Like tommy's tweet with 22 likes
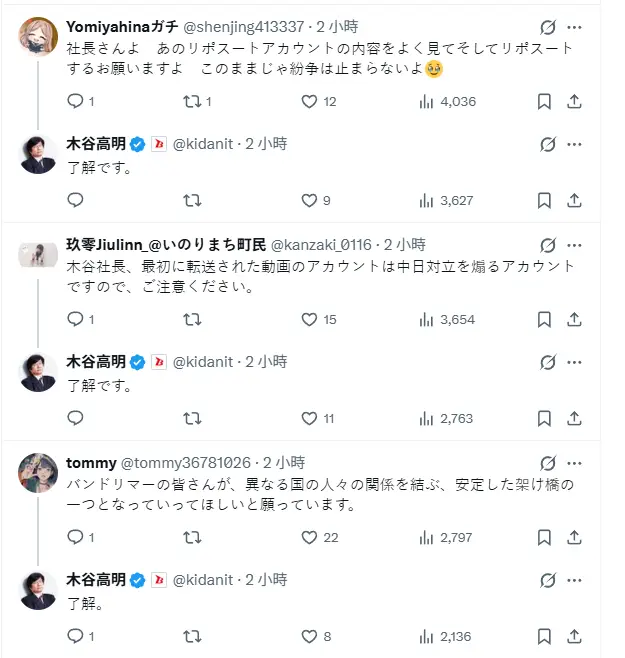Viewport: 625px width, 658px height. (x=310, y=537)
